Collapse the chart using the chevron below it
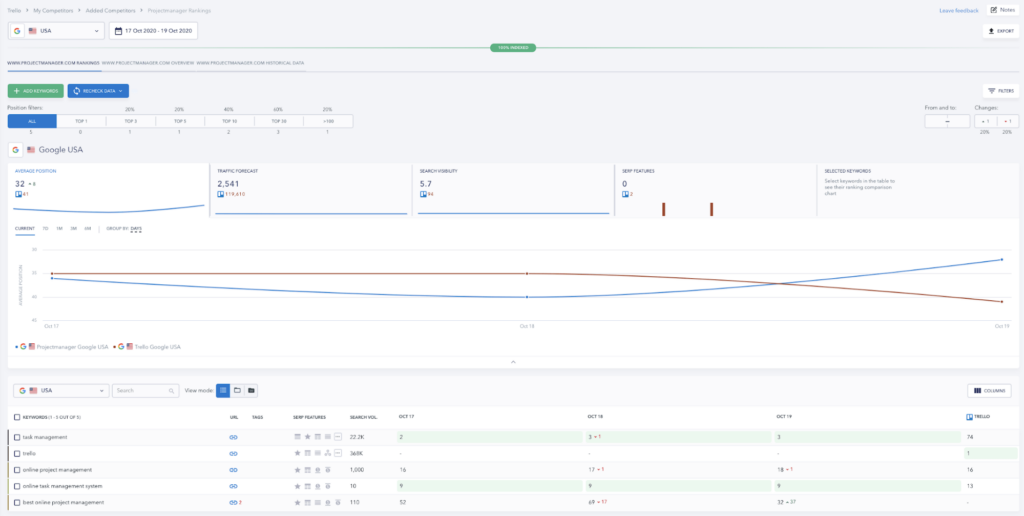 [513, 361]
